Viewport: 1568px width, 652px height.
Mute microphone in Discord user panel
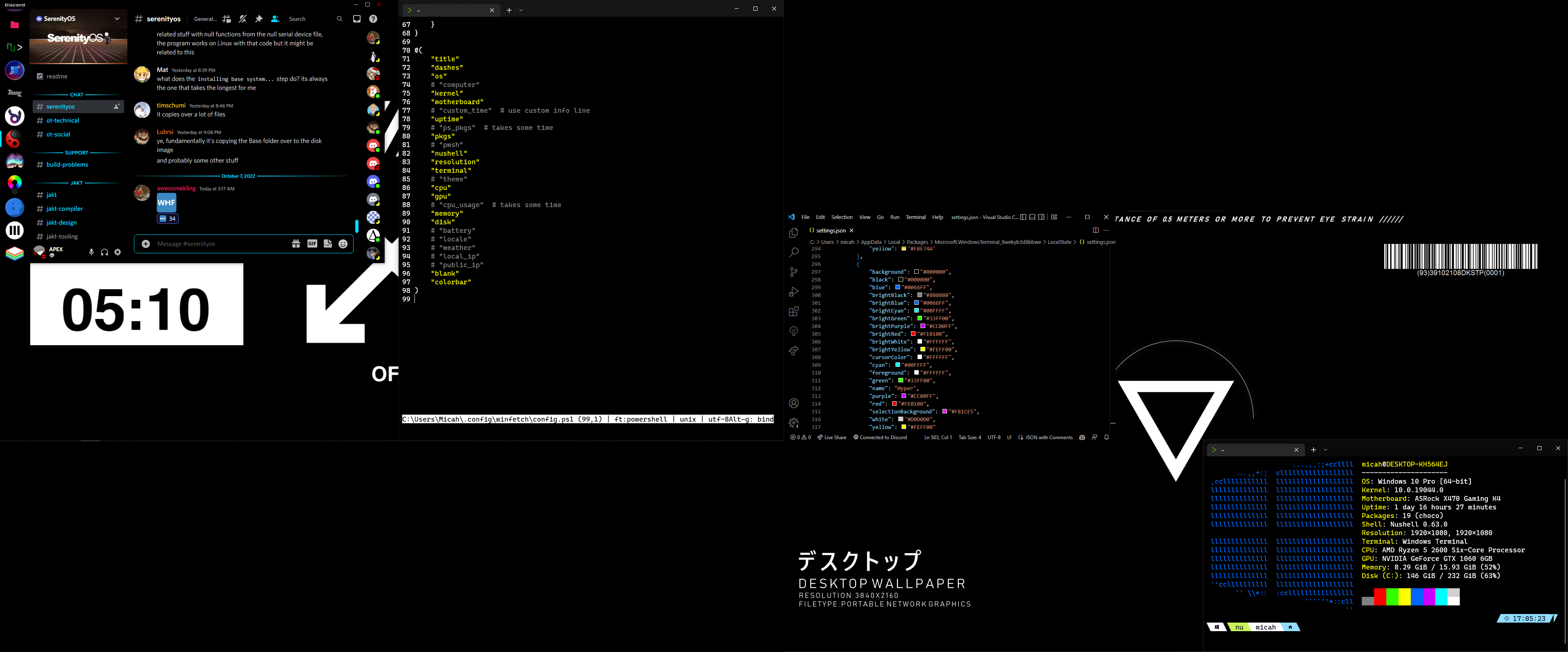click(91, 252)
